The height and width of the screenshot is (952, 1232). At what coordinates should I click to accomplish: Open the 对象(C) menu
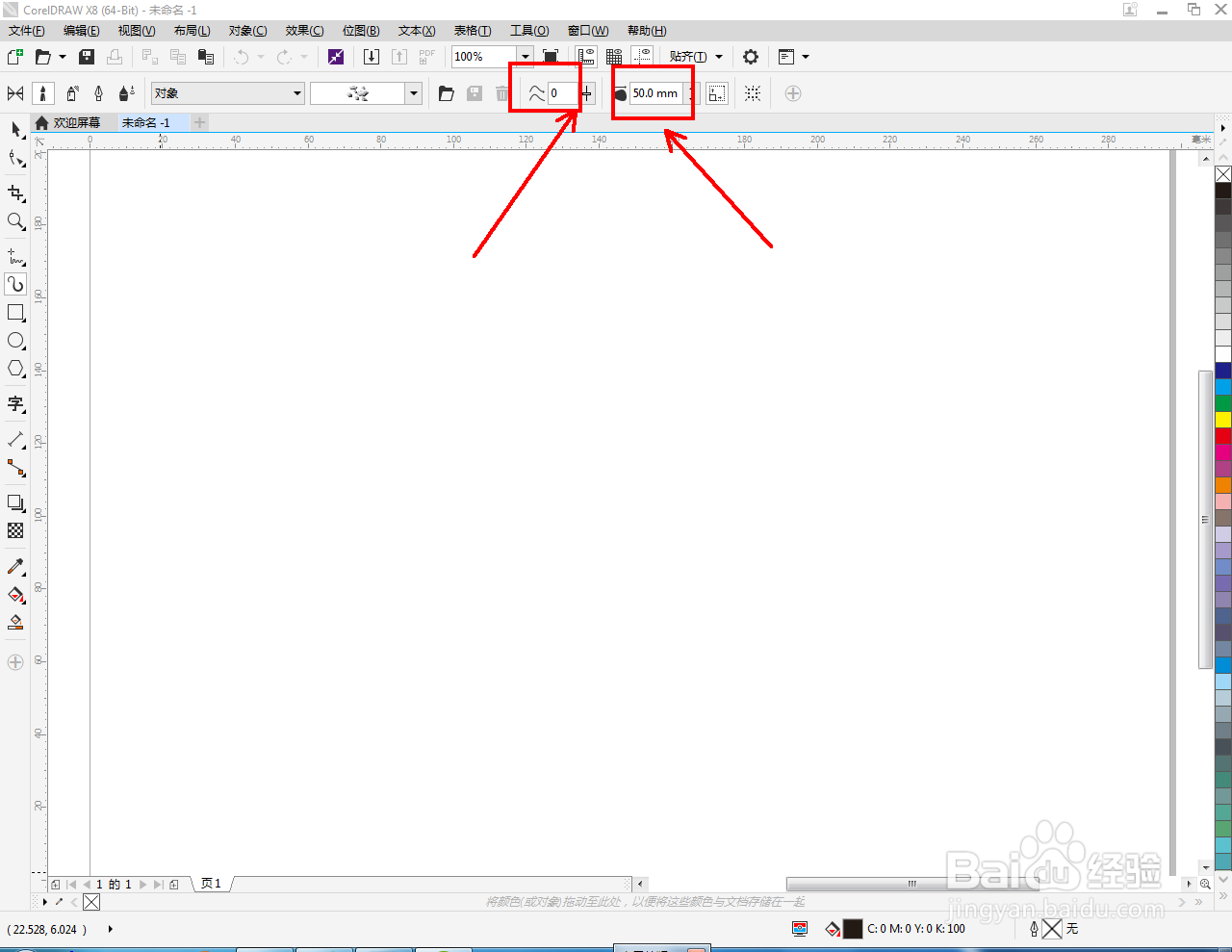click(x=247, y=31)
